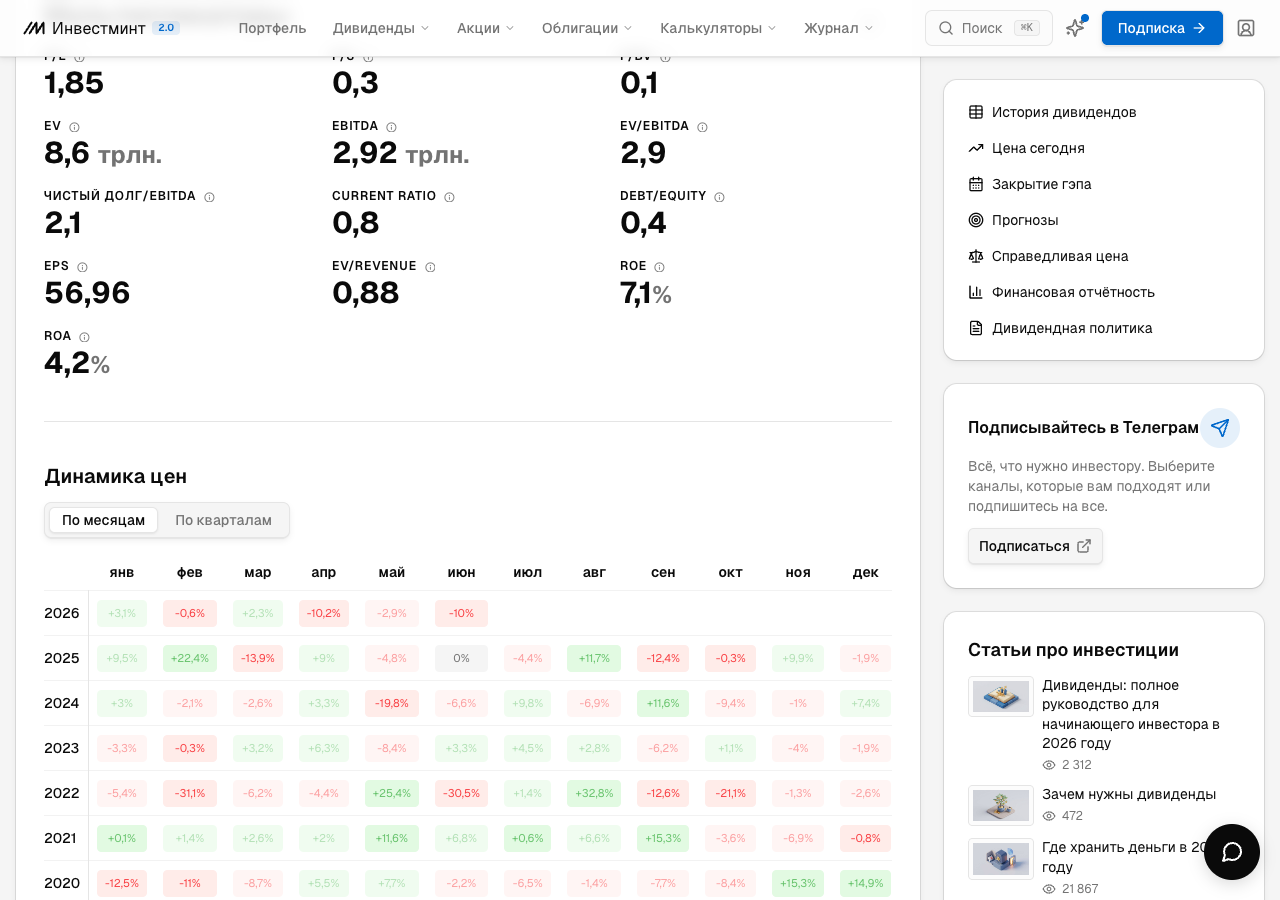
Task: Click the trend arrow icon for Цена сегодня
Action: [x=976, y=148]
